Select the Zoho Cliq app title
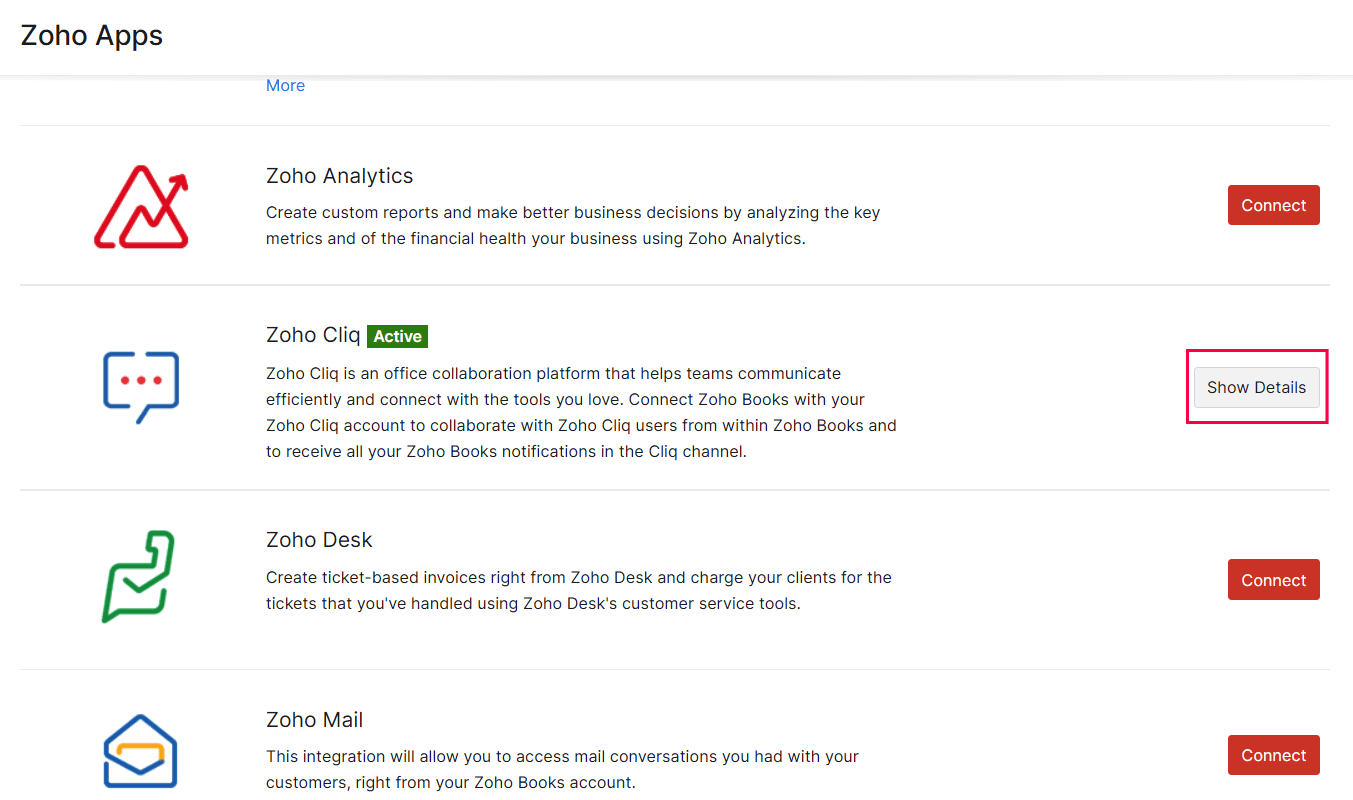 tap(313, 335)
